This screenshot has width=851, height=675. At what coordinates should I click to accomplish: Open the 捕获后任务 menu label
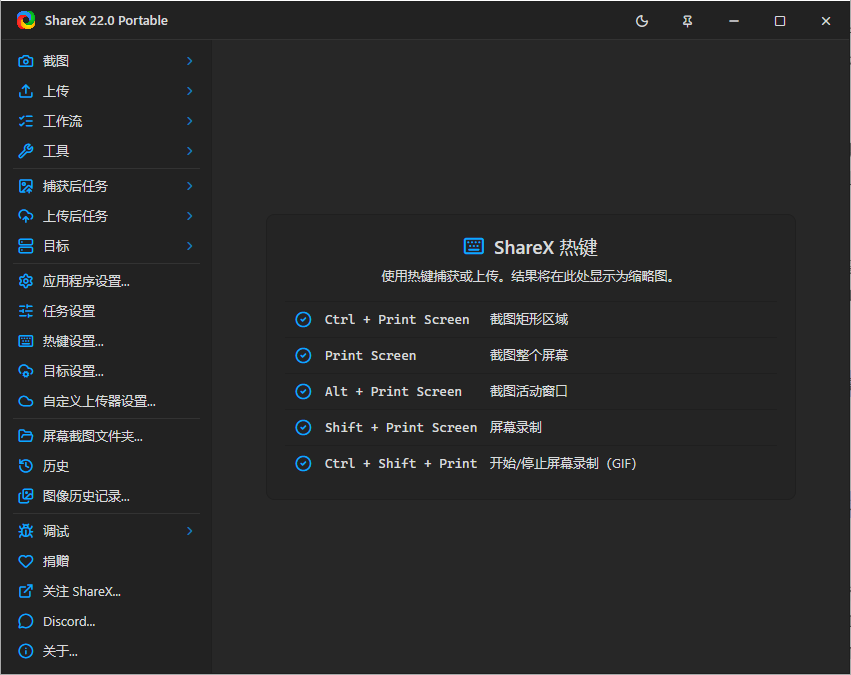click(x=75, y=186)
